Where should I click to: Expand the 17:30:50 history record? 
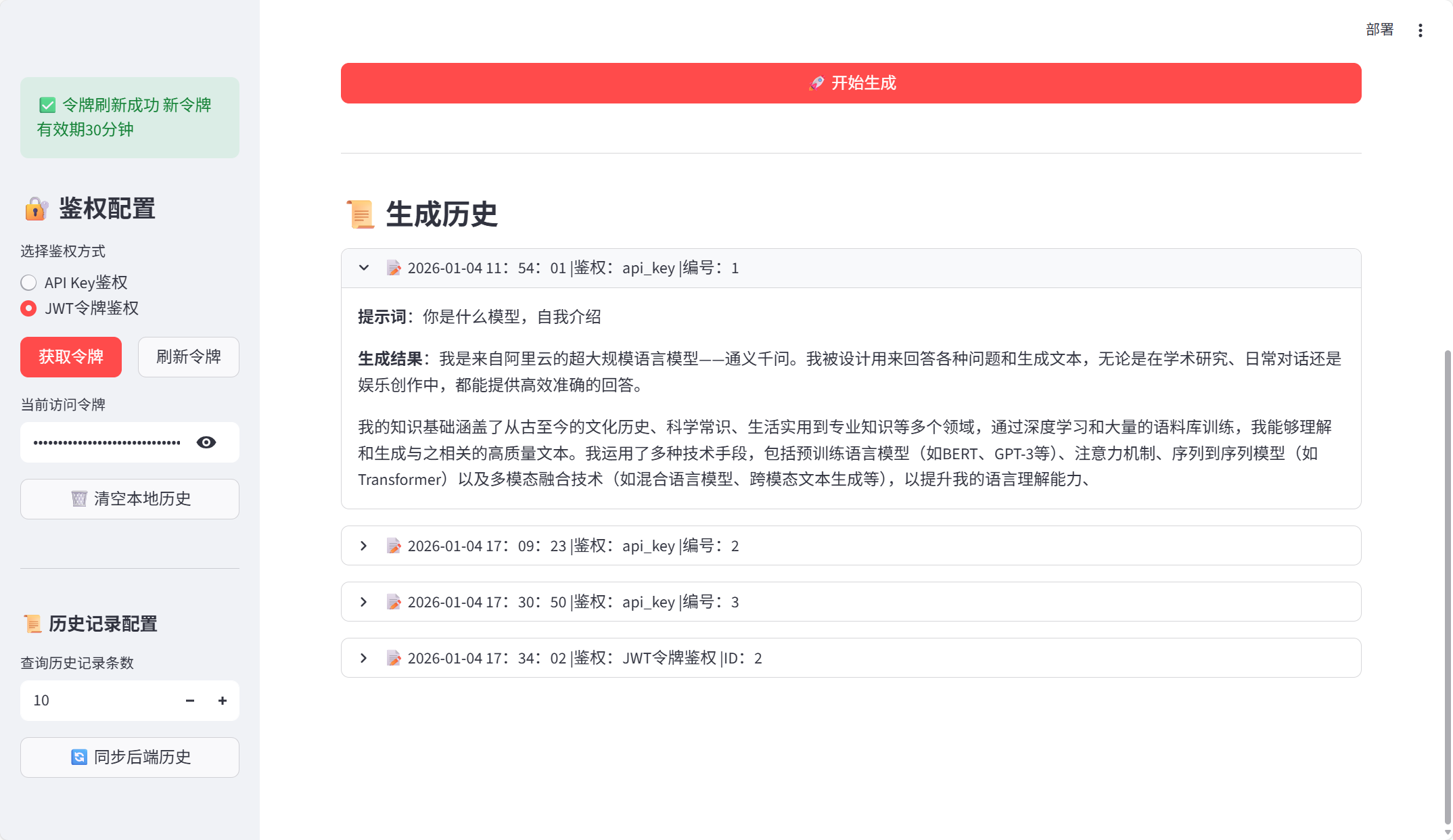pyautogui.click(x=364, y=602)
